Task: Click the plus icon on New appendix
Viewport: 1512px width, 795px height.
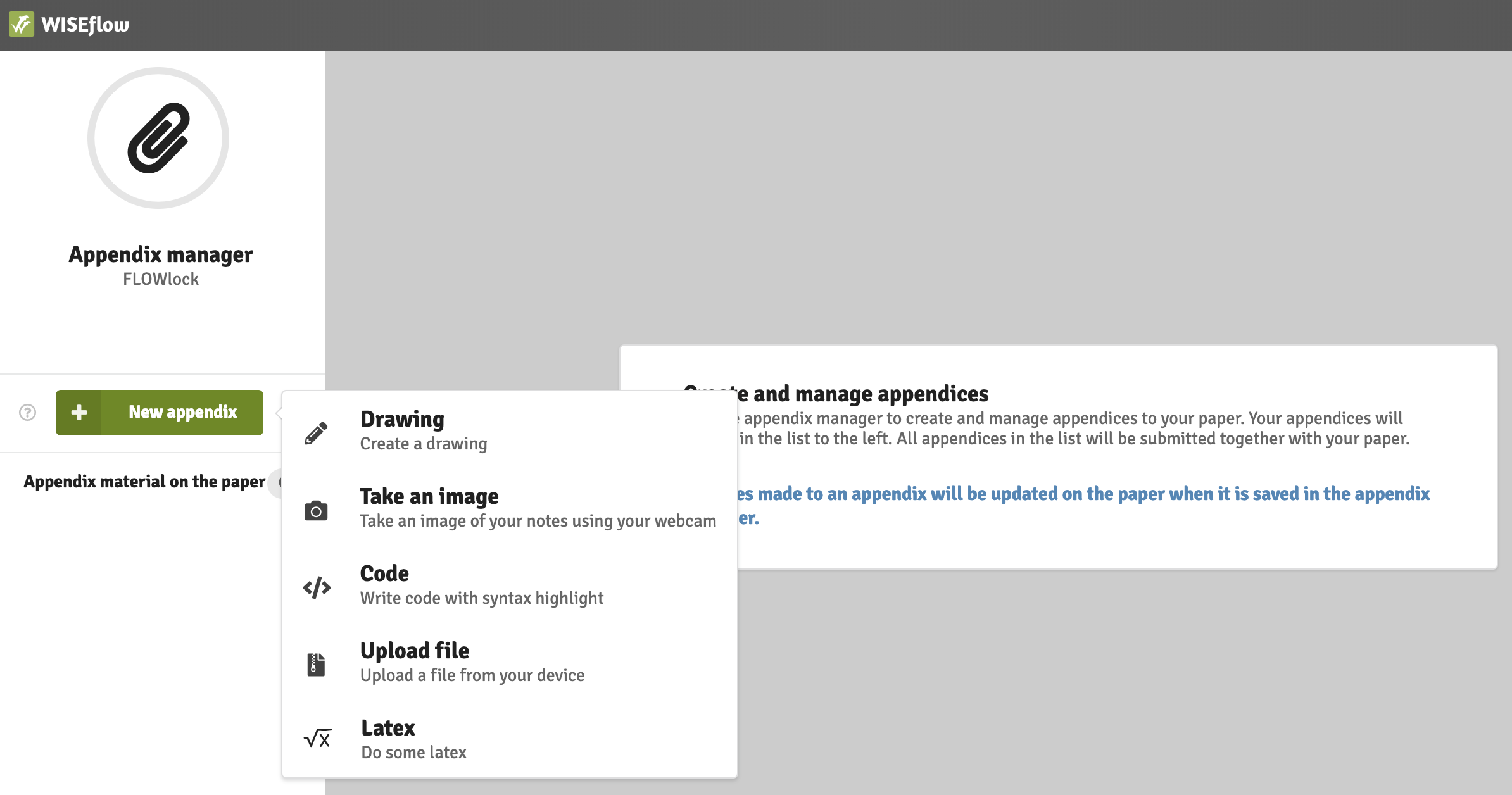Action: tap(79, 413)
